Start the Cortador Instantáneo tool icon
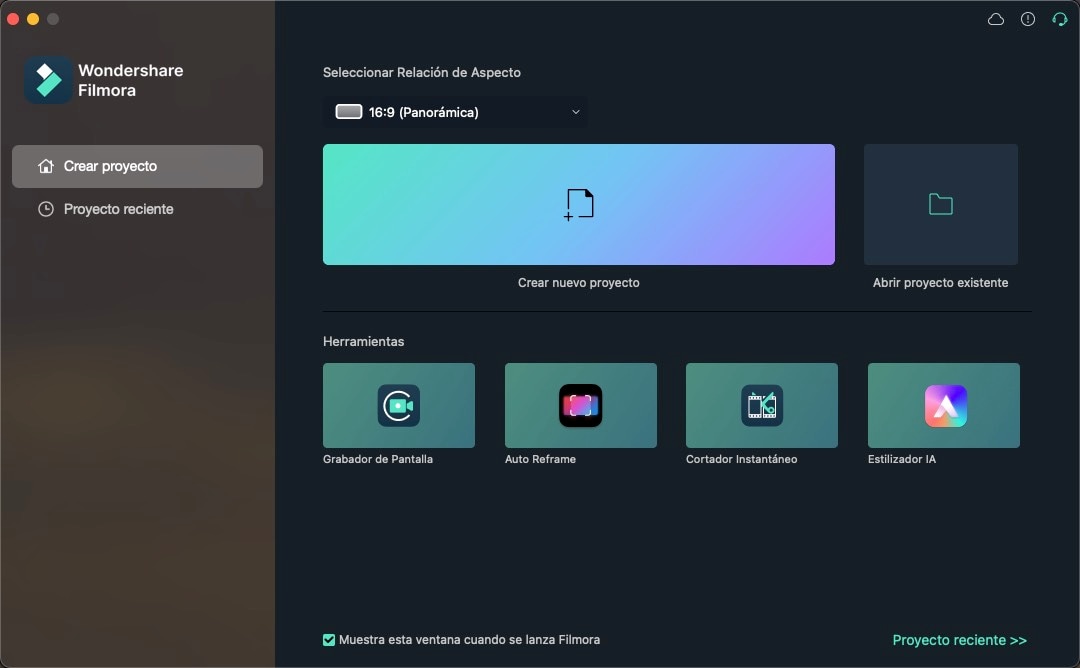1080x668 pixels. click(x=762, y=406)
